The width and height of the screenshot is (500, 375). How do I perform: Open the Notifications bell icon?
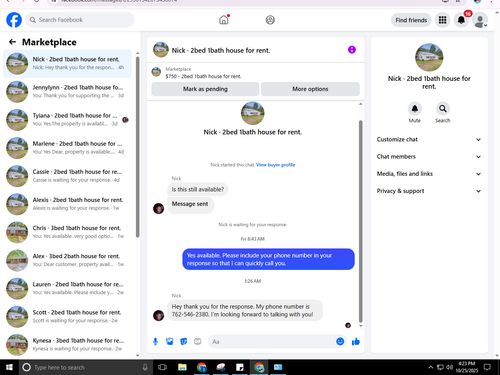pyautogui.click(x=461, y=20)
